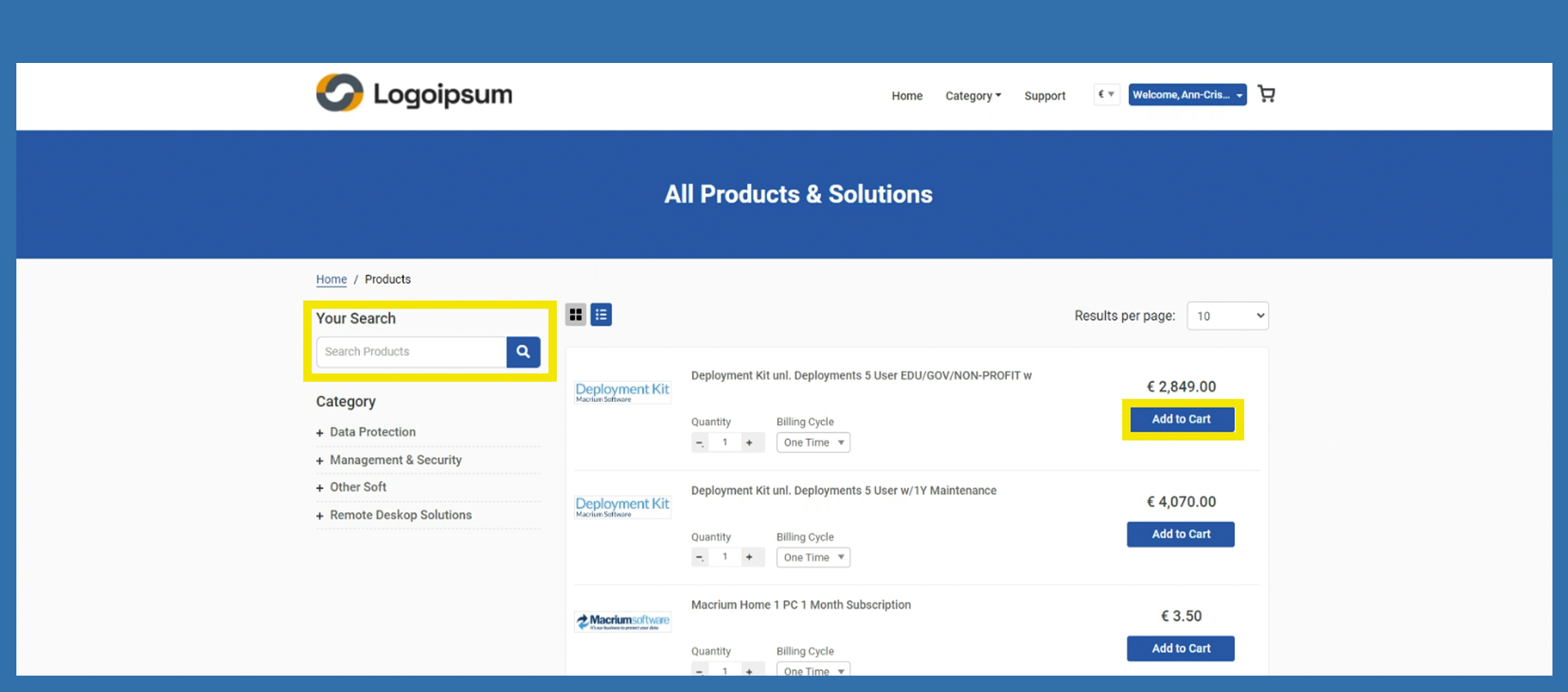This screenshot has width=1568, height=692.
Task: Switch to grid view layout
Action: pos(576,315)
